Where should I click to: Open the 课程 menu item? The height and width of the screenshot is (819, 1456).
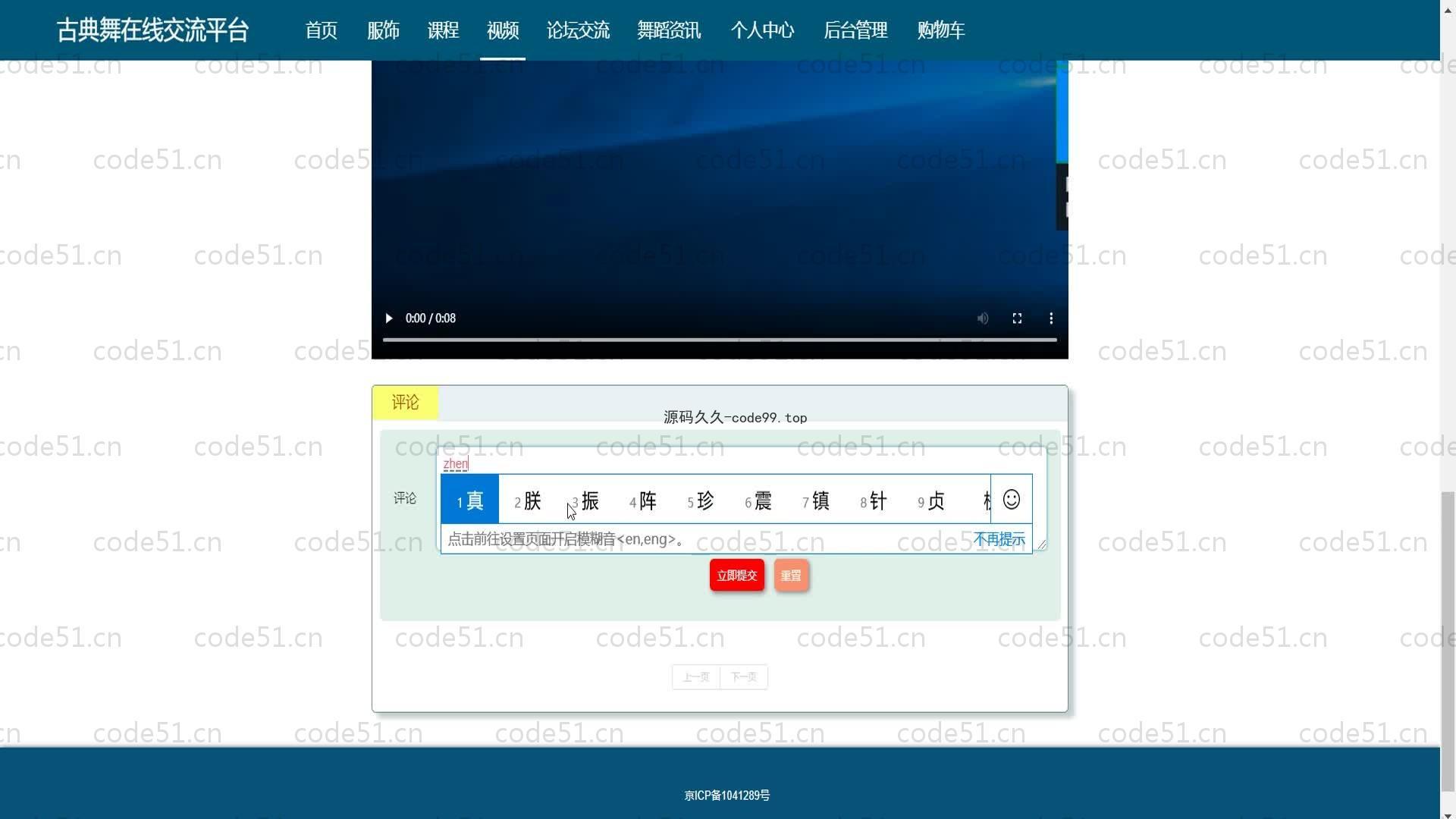coord(443,30)
